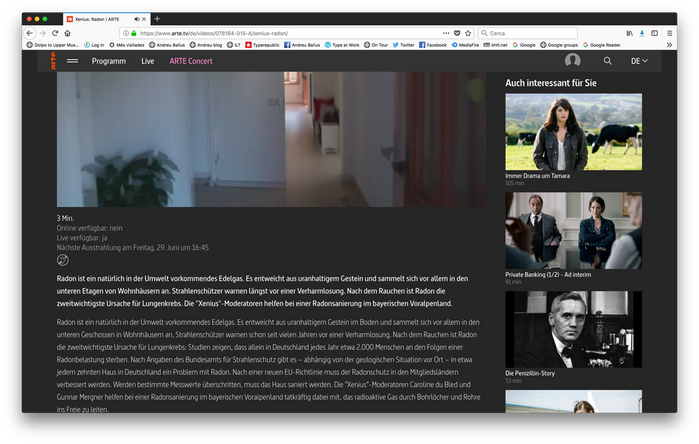
Task: Click 'Nächste Ausstrahlung am Freitag' text
Action: (104, 247)
